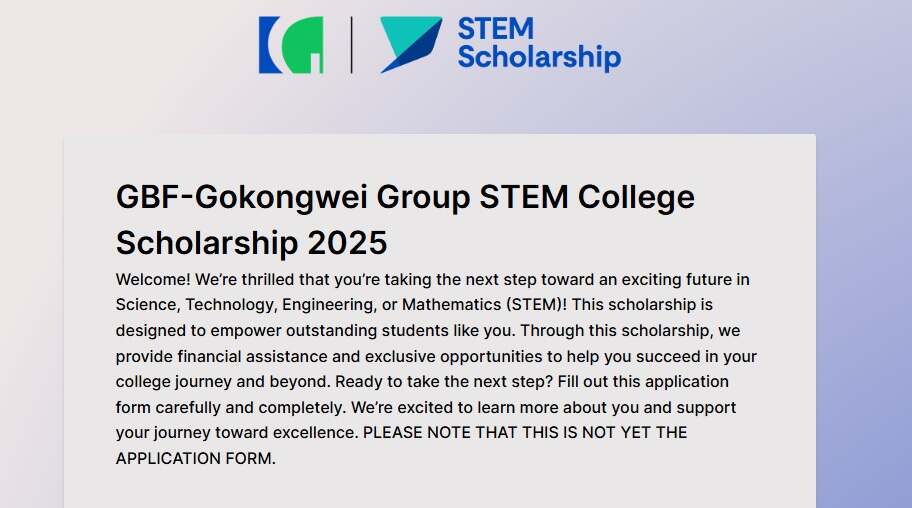Image resolution: width=912 pixels, height=508 pixels.
Task: Click the sentence "Ready to take the next step?"
Action: click(444, 382)
